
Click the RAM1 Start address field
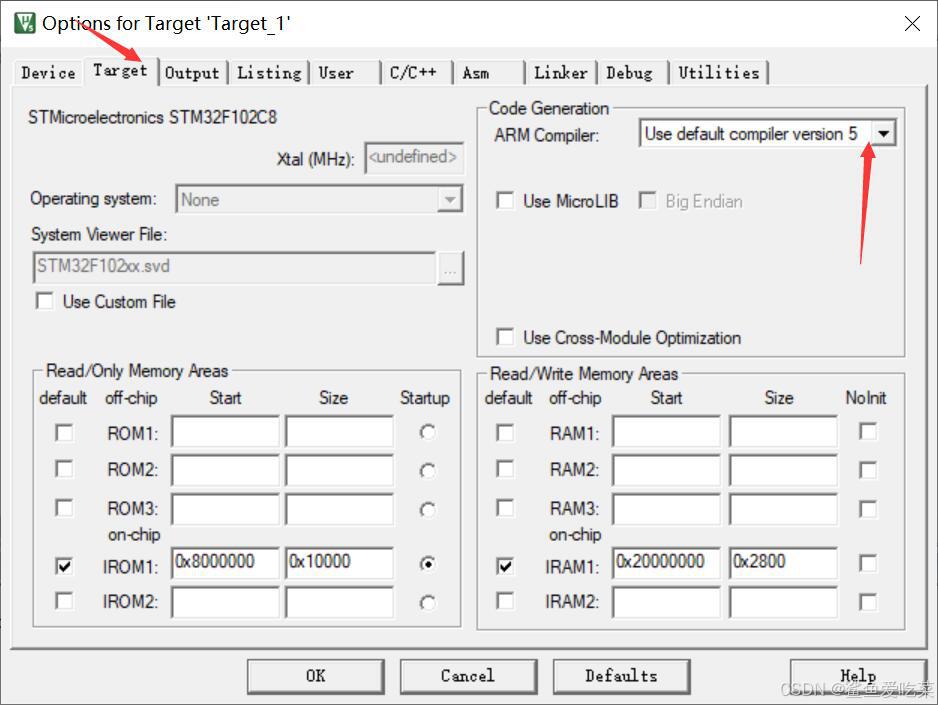(x=667, y=432)
